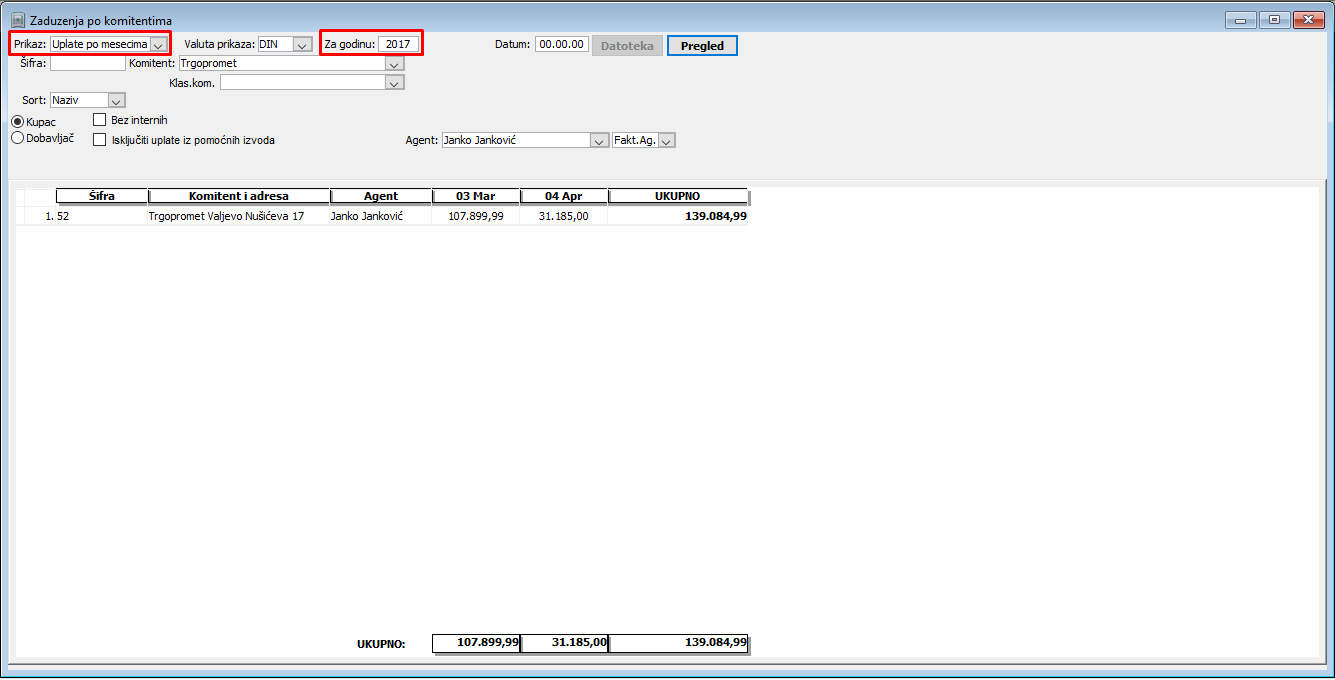Close the Zaduzenja po komitentima window
The width and height of the screenshot is (1335, 680).
pos(1308,20)
